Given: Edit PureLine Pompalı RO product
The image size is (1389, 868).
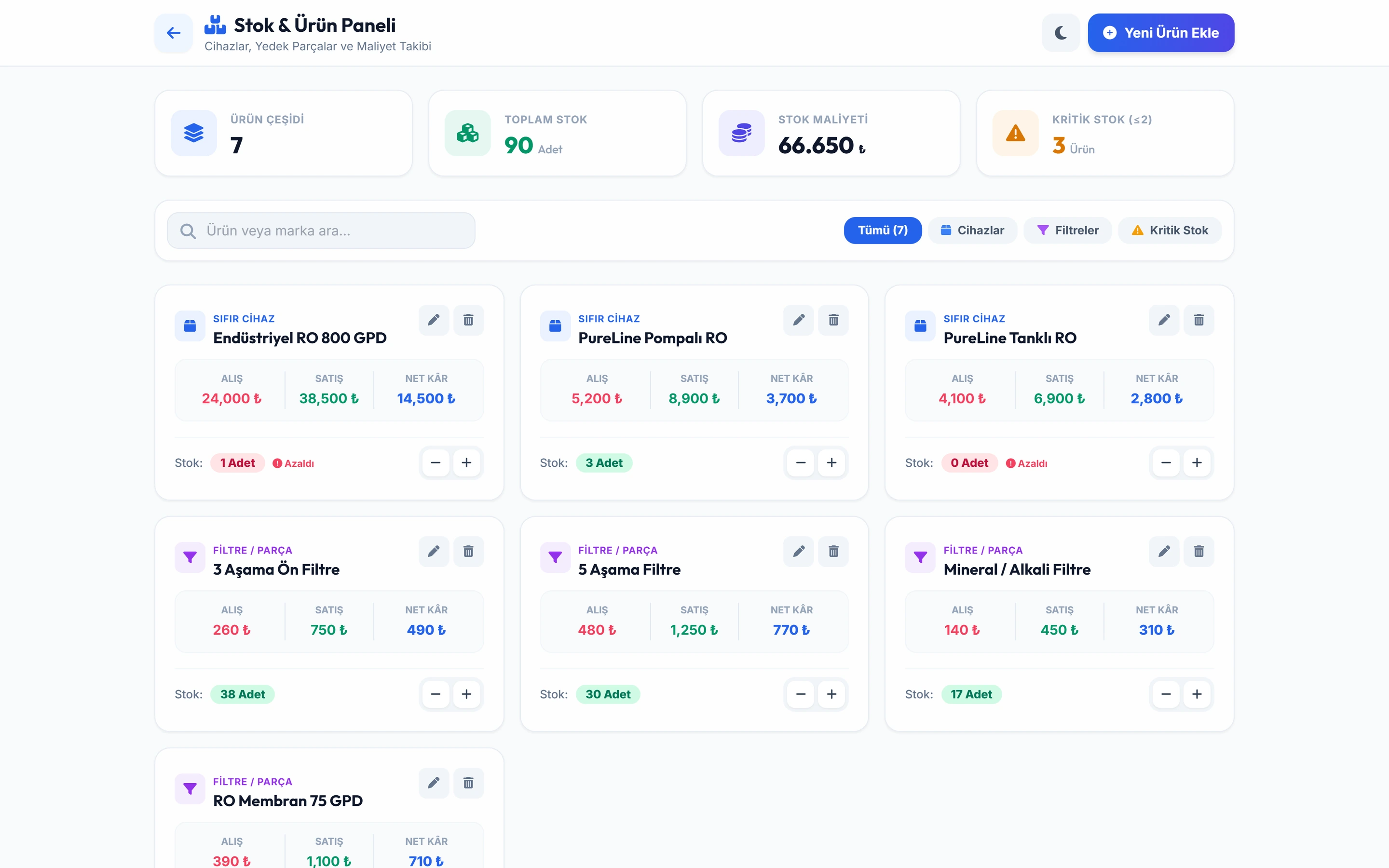Looking at the screenshot, I should point(799,320).
